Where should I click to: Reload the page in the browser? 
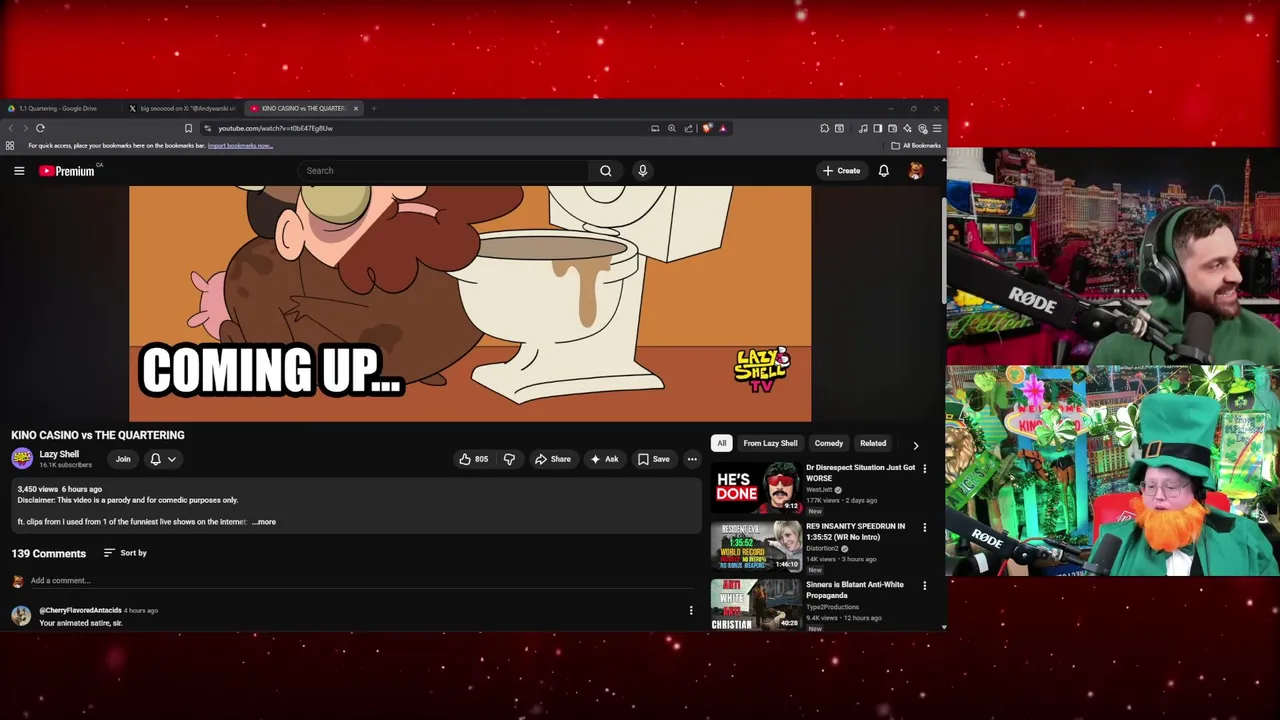[40, 128]
